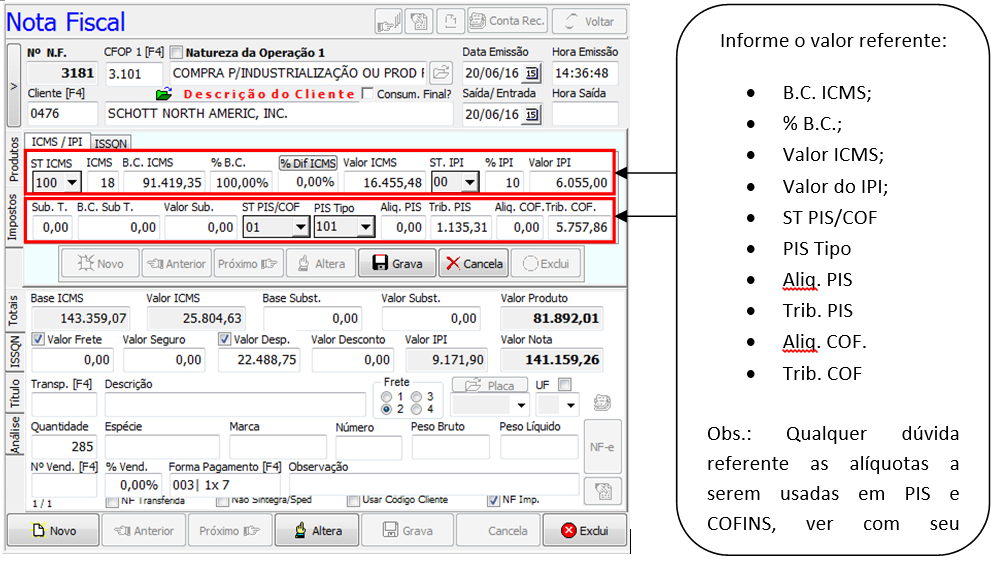Viewport: 999px width, 561px height.
Task: Click the green folder icon beside Descrição do Cliente
Action: coord(165,94)
